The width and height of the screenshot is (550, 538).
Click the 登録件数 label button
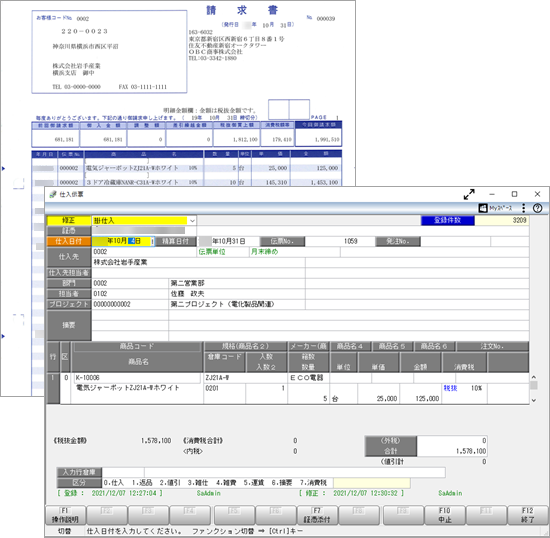click(448, 220)
